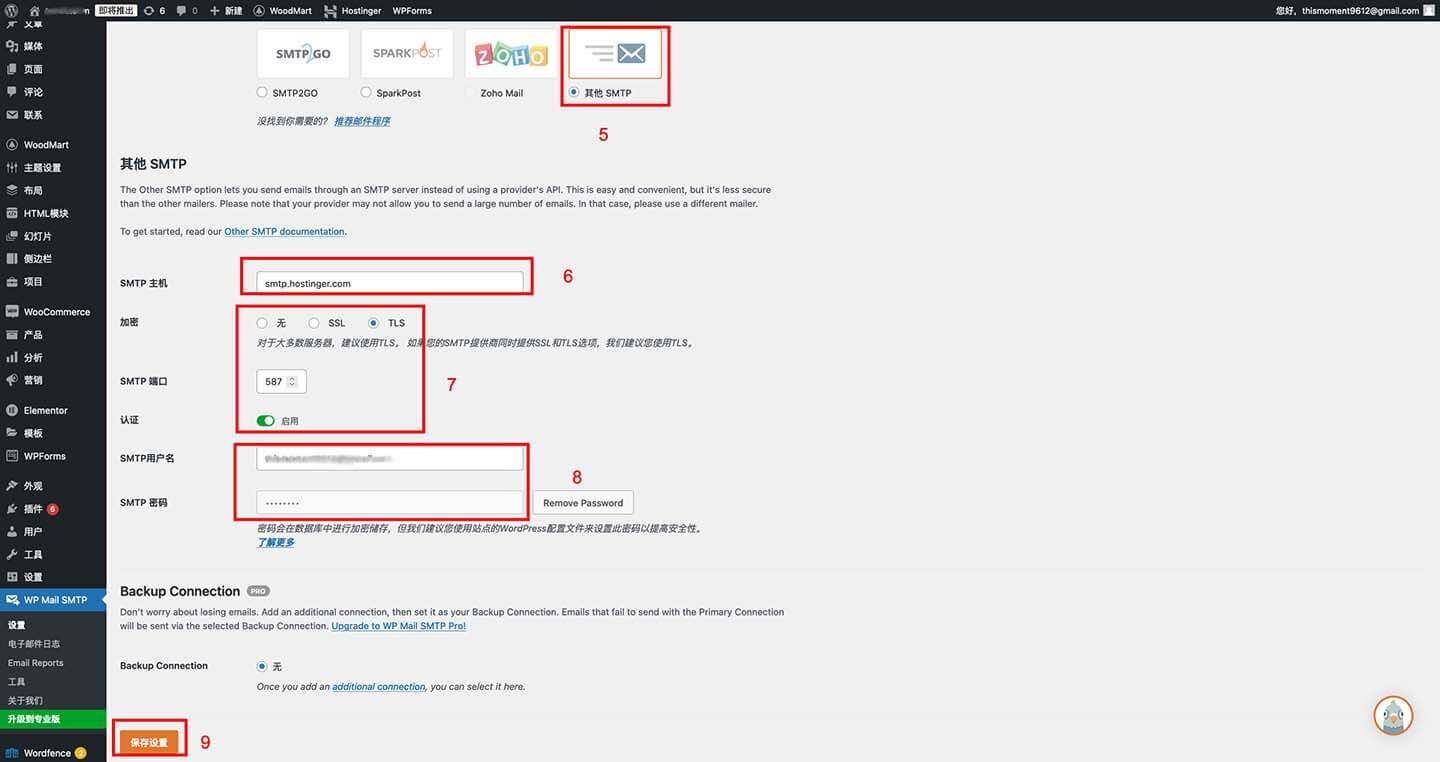Open the WoodMart menu in the admin bar
The height and width of the screenshot is (762, 1440).
coord(282,10)
